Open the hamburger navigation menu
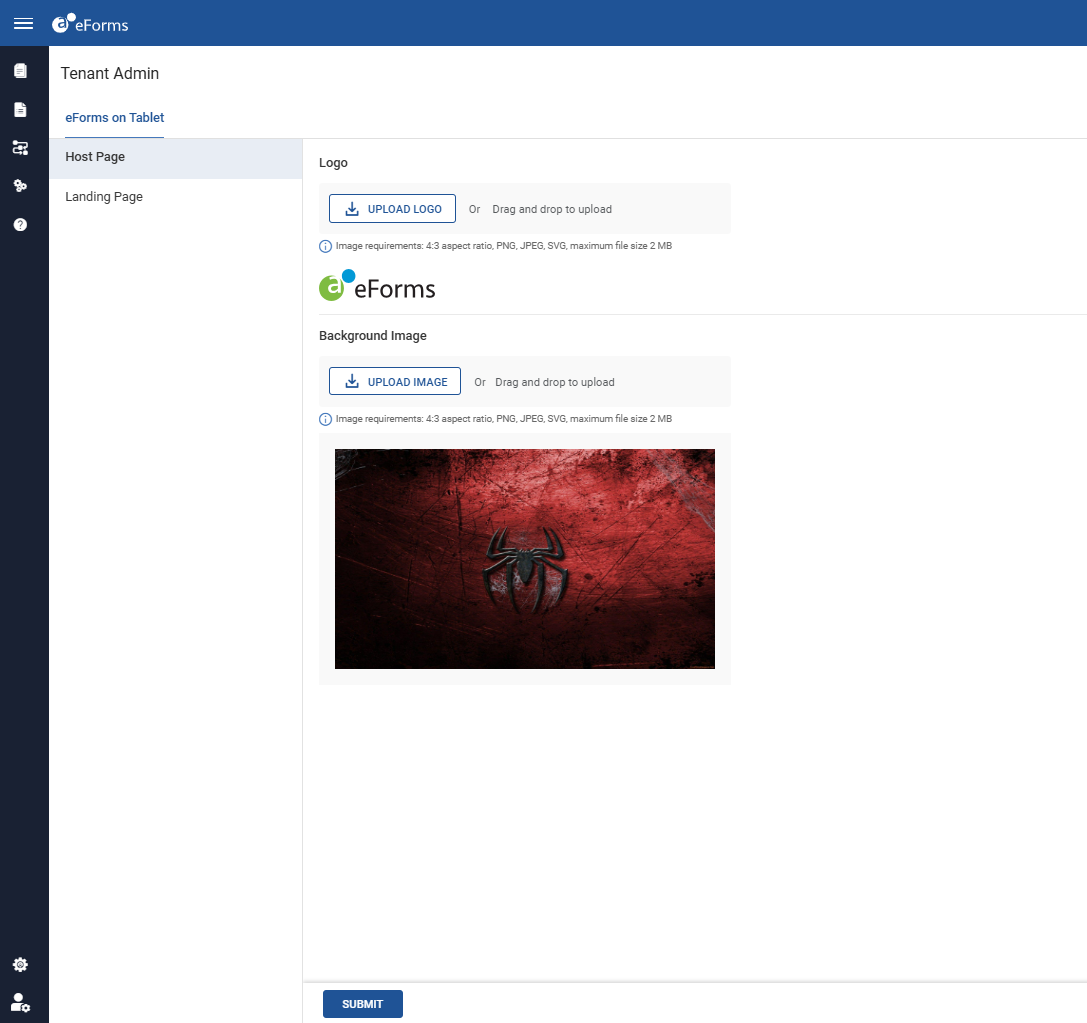The width and height of the screenshot is (1087, 1023). [23, 24]
